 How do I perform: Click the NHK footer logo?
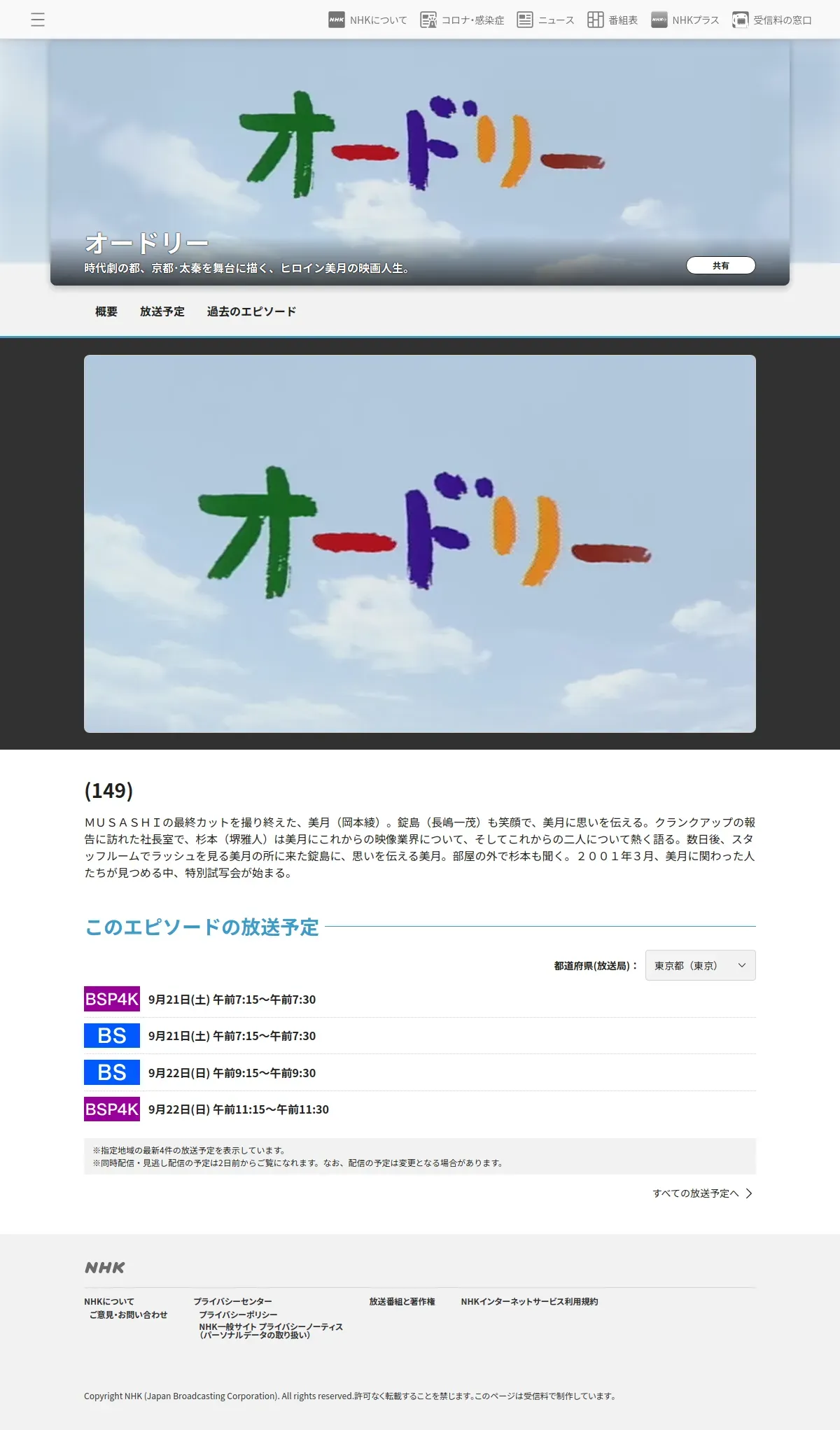click(x=105, y=1268)
